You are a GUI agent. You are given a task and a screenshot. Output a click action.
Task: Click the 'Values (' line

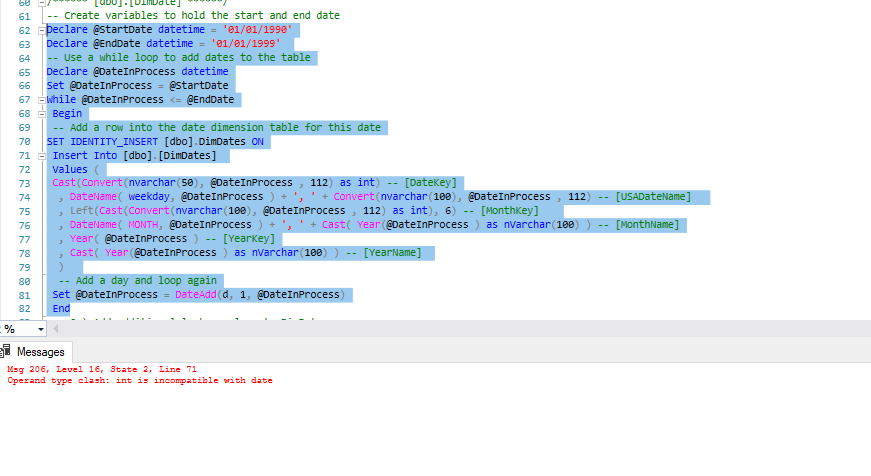(x=76, y=169)
